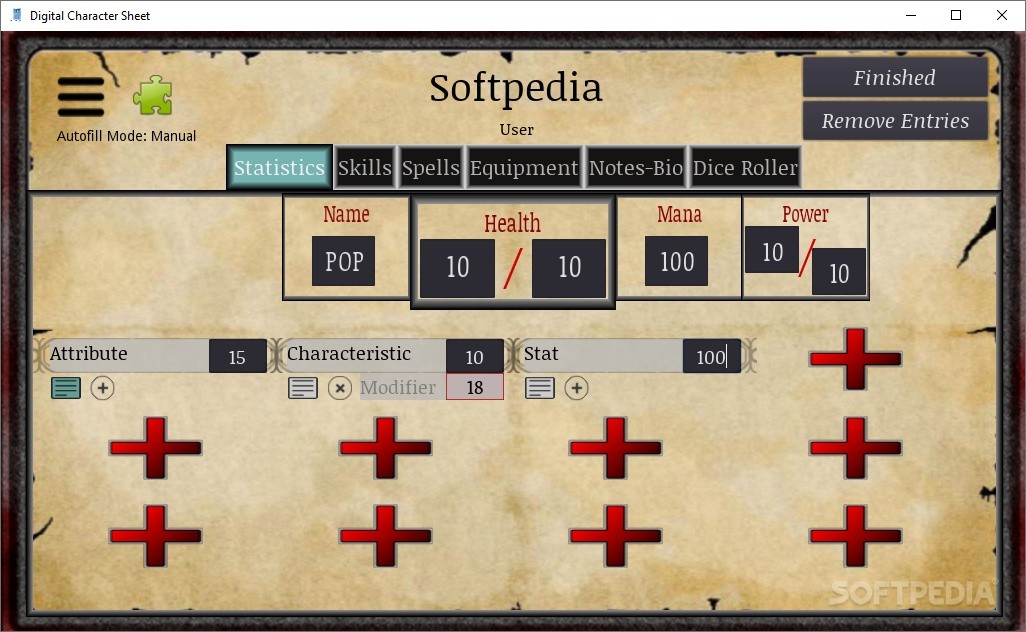Edit the current Power value field
Viewport: 1026px width, 632px height.
[x=772, y=251]
